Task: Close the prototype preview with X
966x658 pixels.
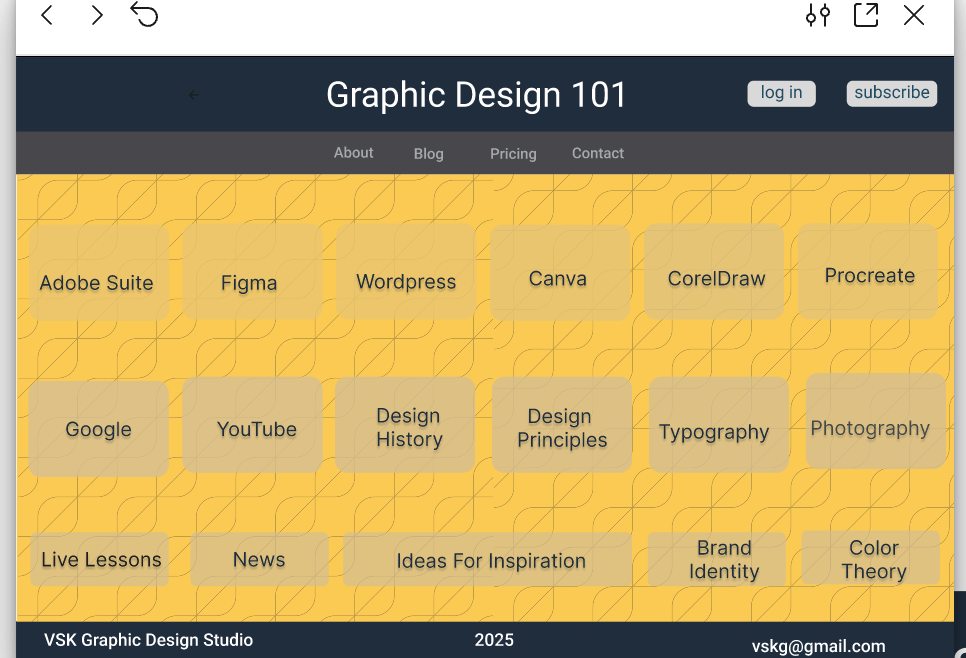Action: click(914, 15)
